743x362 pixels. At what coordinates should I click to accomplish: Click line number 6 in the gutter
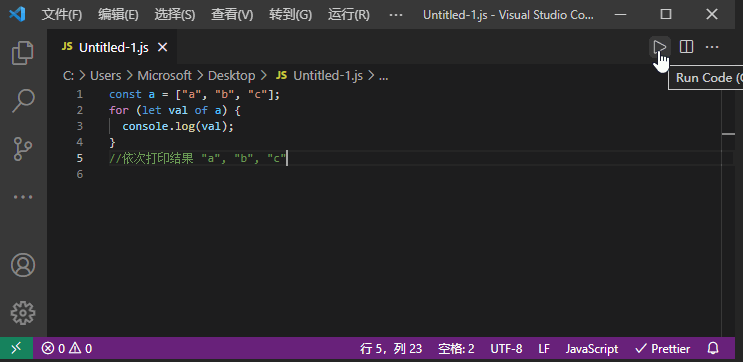tap(79, 174)
